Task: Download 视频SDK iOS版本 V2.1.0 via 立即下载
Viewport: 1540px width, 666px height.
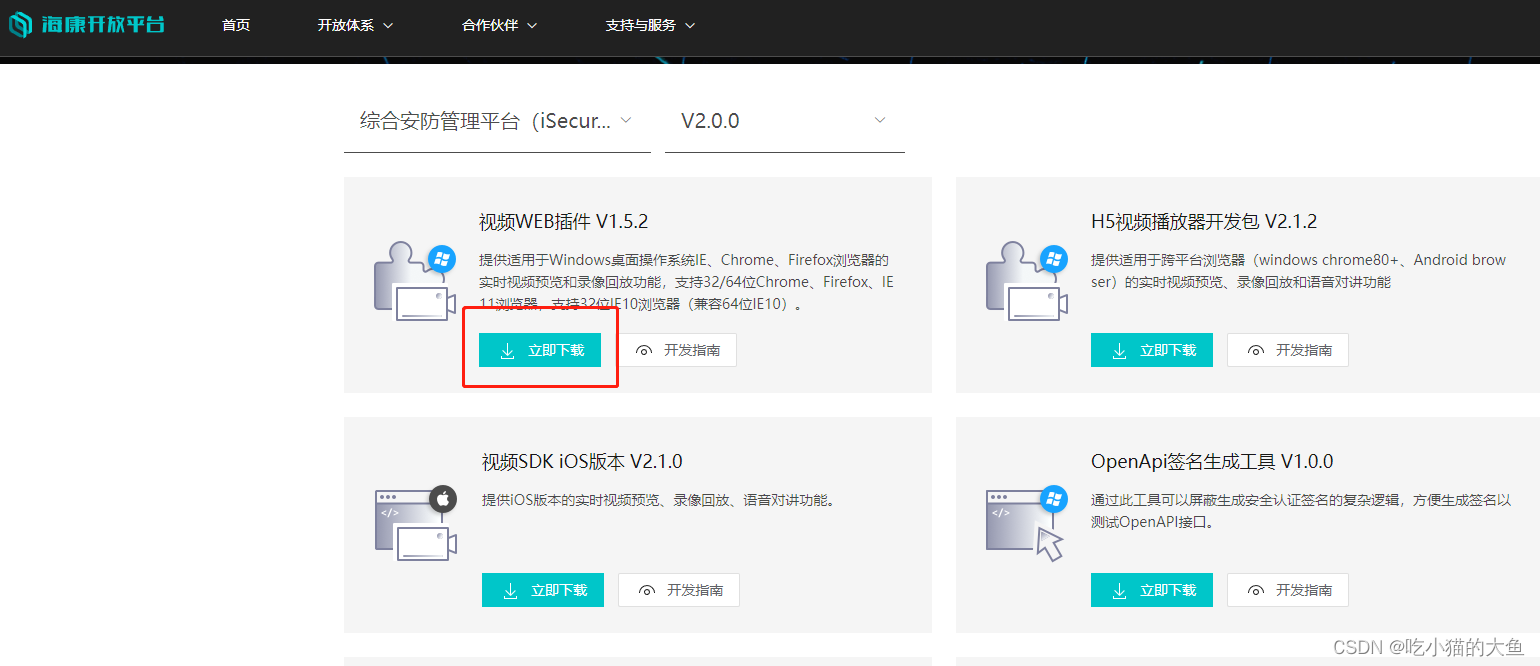Action: [543, 590]
